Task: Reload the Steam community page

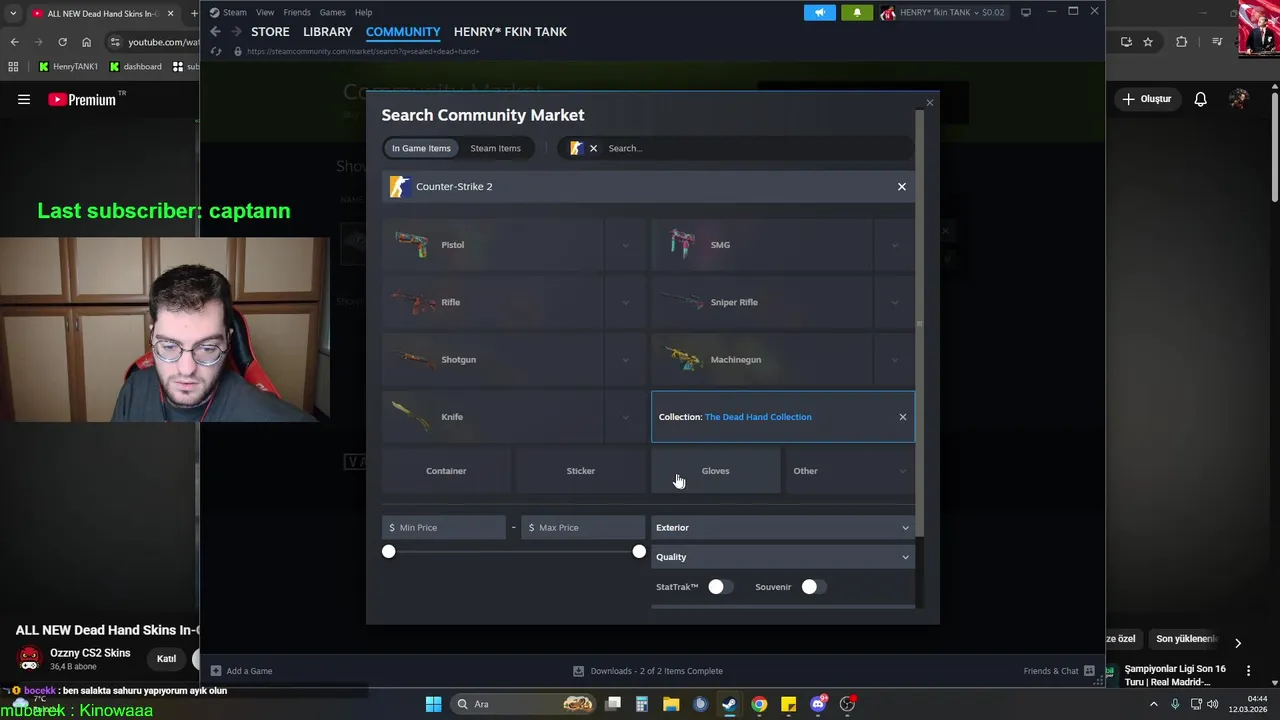Action: [x=215, y=51]
